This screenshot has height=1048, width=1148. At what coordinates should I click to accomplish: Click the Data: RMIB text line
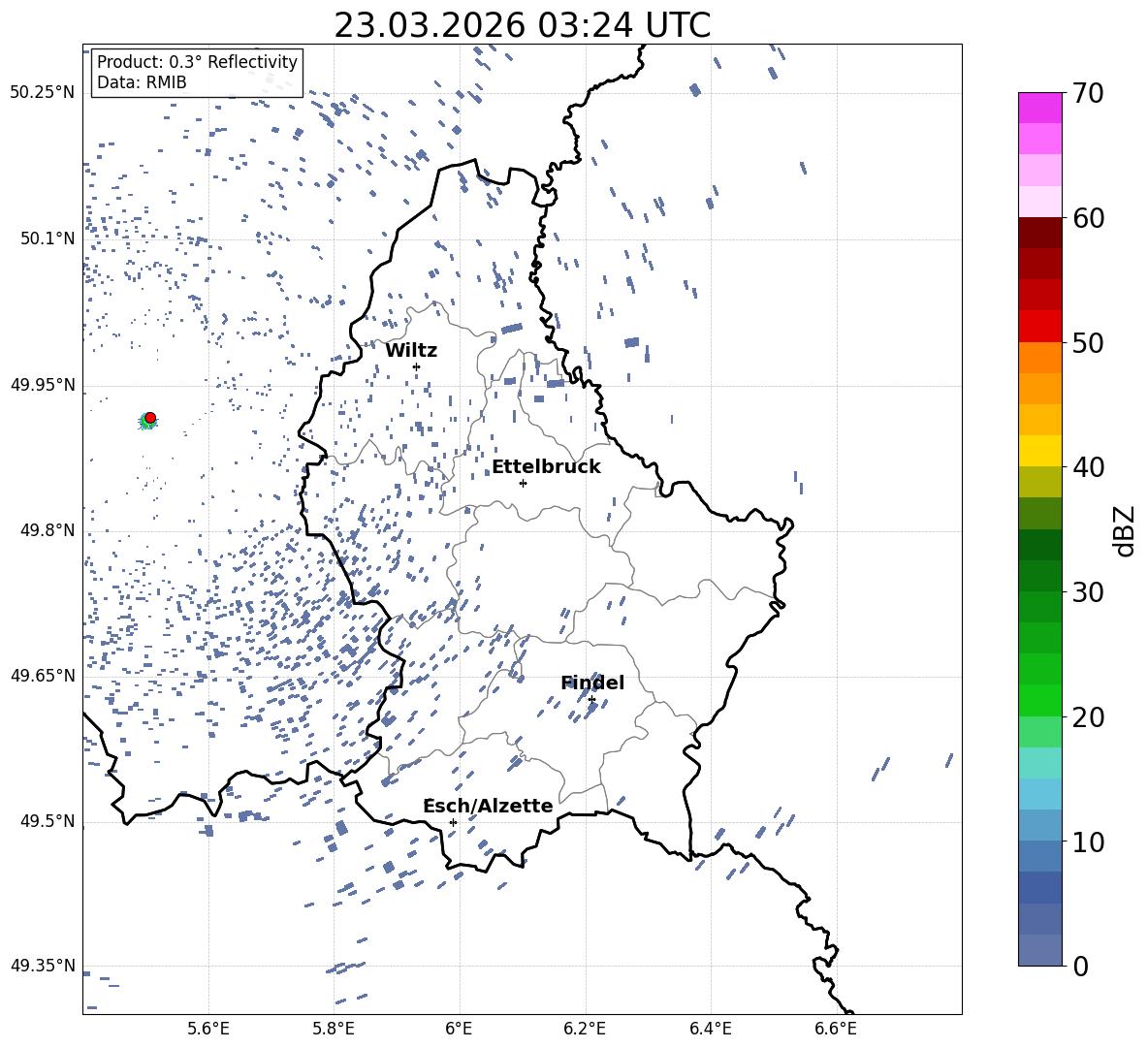pos(142,83)
